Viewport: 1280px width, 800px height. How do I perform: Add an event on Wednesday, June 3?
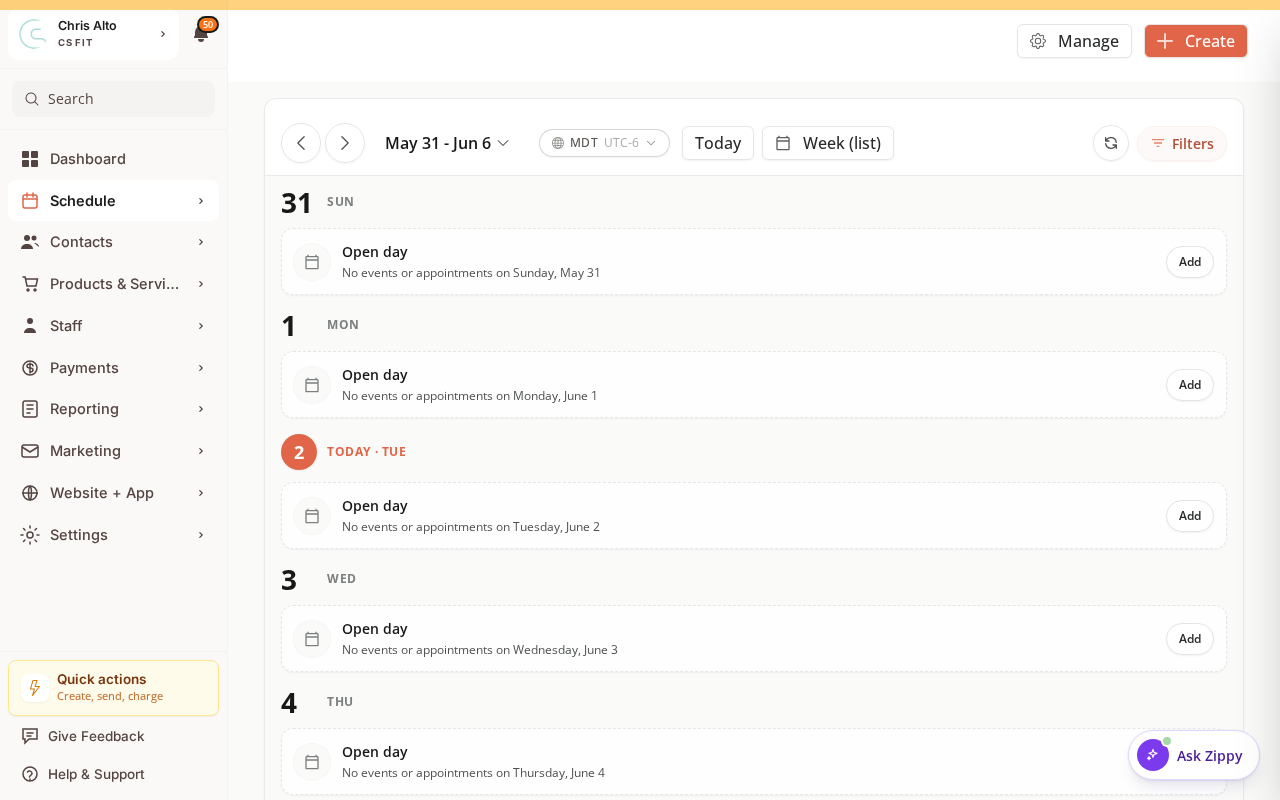(1190, 639)
